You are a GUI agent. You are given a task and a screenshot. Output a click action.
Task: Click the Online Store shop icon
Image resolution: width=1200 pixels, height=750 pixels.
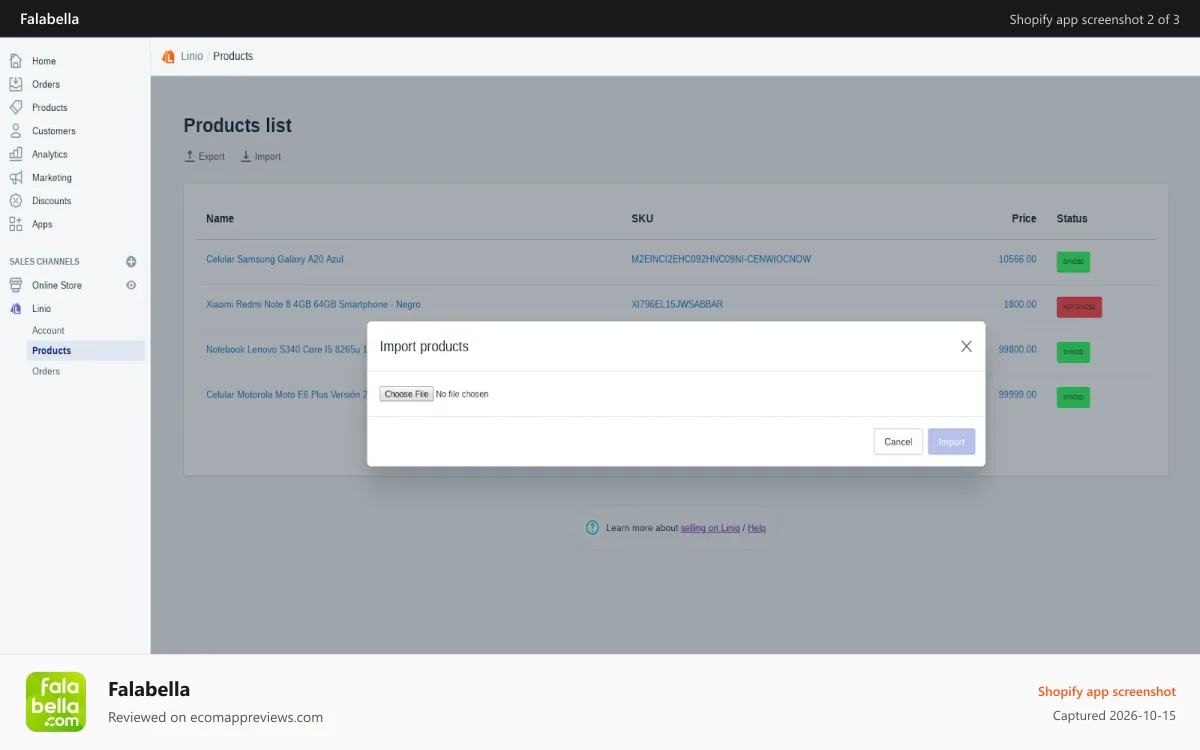tap(16, 285)
